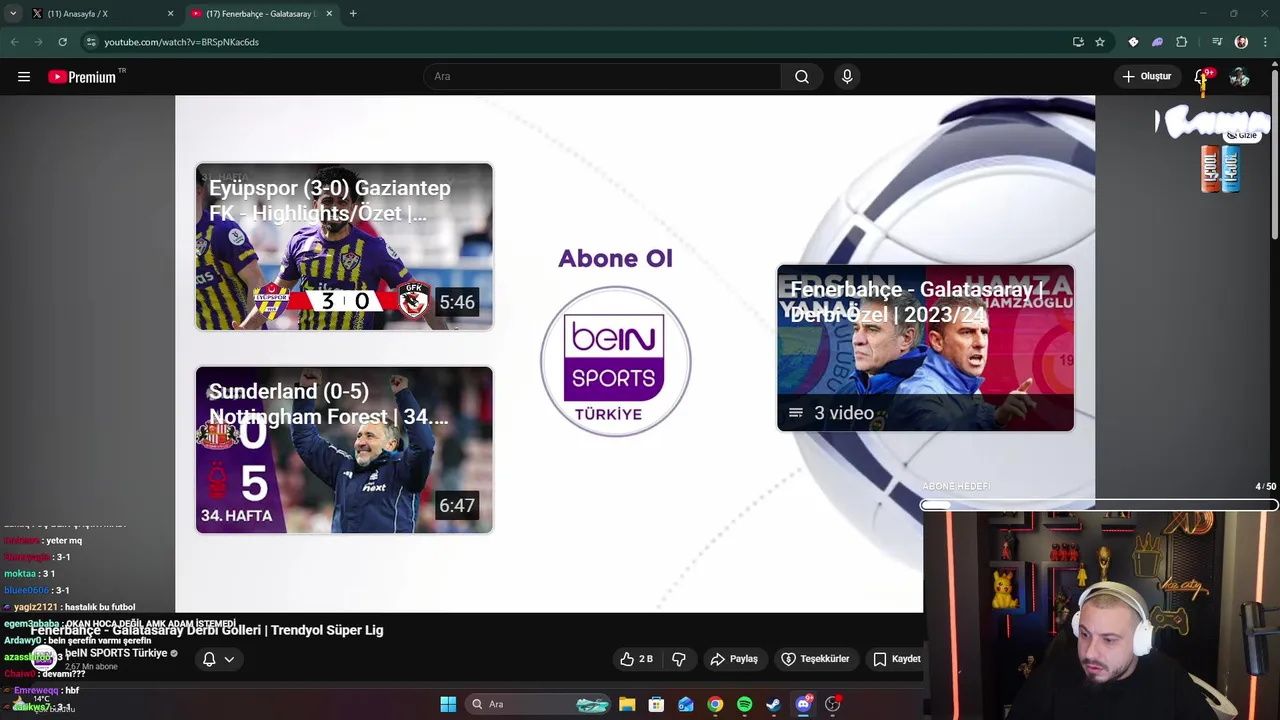This screenshot has height=720, width=1280.
Task: Open Chrome three-dot menu
Action: tap(1265, 42)
